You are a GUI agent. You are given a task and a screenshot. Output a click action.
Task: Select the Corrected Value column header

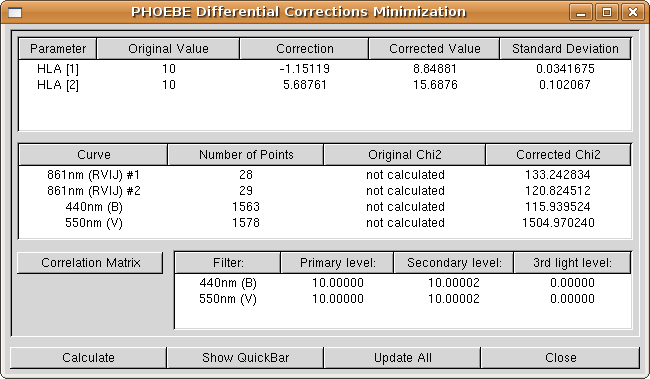[434, 49]
